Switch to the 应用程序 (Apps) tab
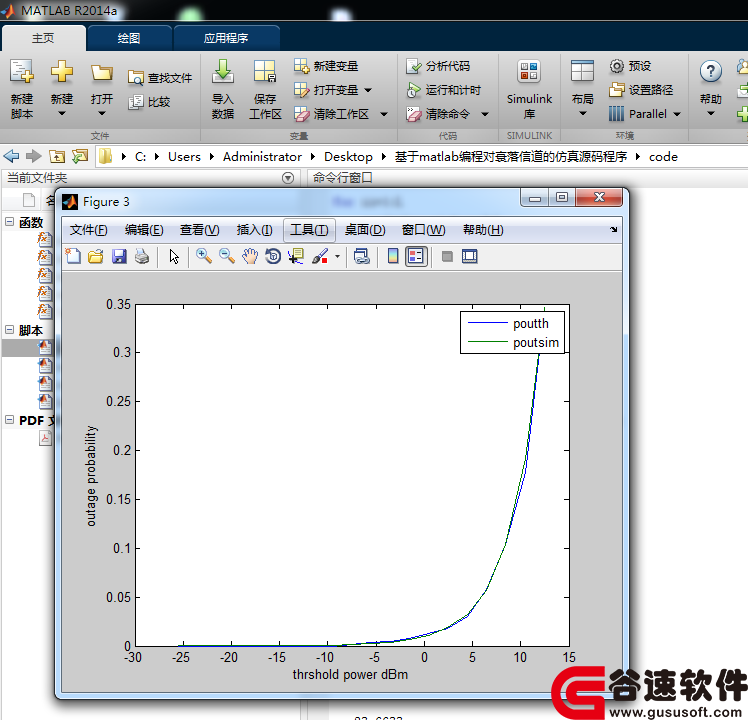Viewport: 748px width, 720px height. [226, 38]
